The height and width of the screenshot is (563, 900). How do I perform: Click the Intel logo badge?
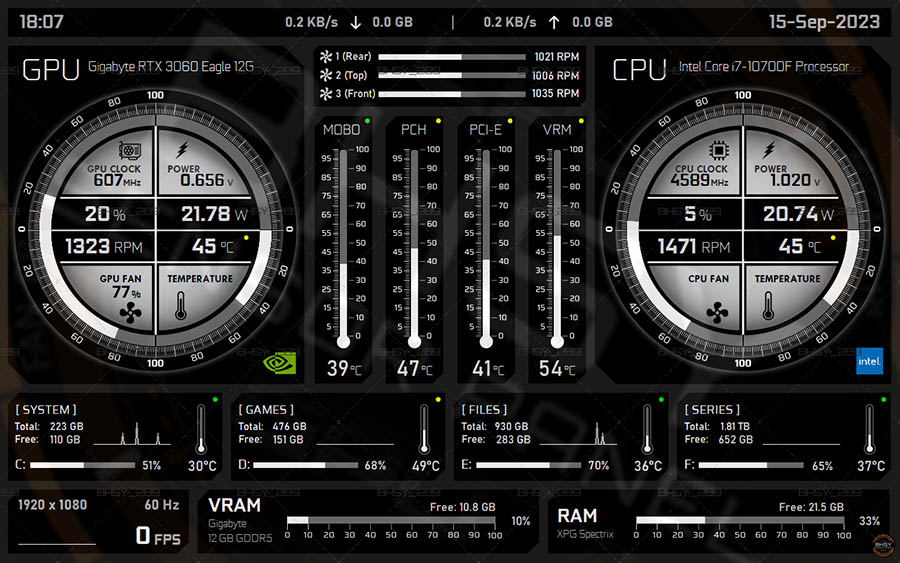tap(869, 361)
